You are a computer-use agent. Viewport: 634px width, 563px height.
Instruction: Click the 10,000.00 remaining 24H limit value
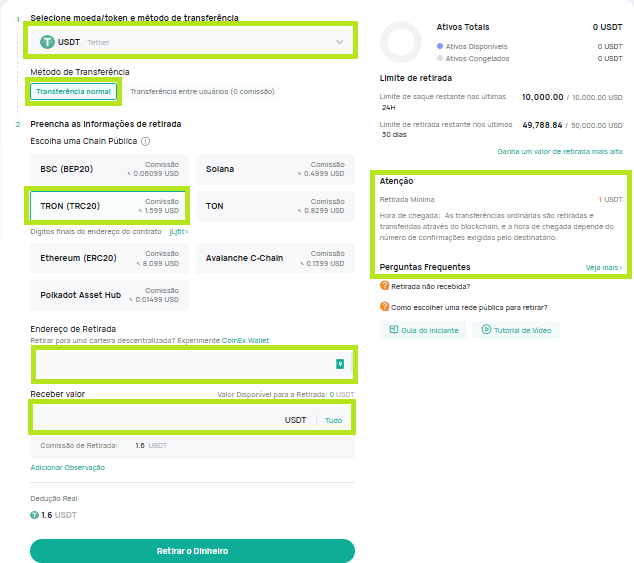[x=543, y=97]
